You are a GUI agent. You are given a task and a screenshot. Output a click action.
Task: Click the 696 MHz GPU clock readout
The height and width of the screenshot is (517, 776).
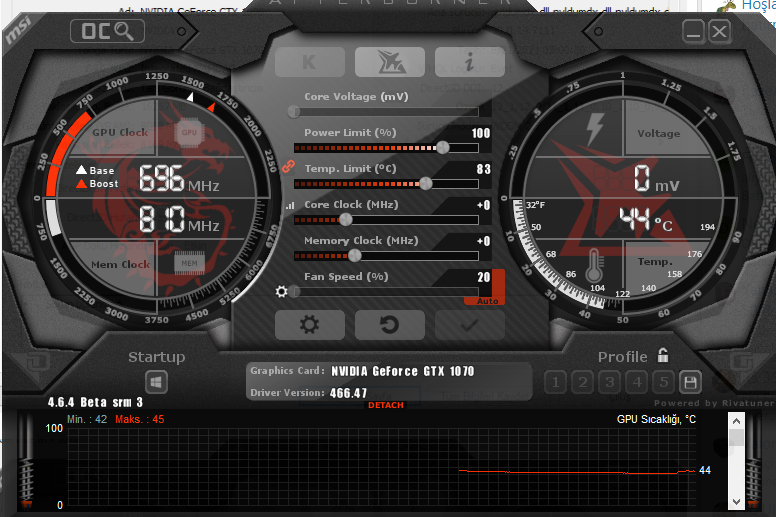click(179, 179)
